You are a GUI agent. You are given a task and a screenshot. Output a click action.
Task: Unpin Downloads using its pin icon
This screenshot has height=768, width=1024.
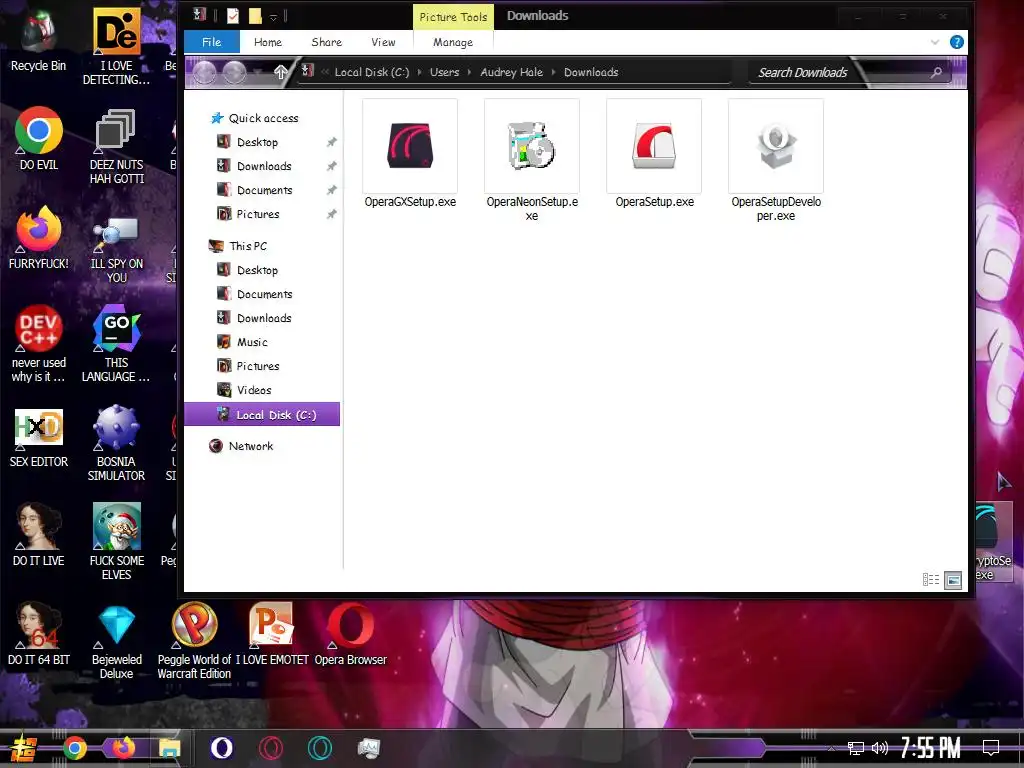coord(332,166)
